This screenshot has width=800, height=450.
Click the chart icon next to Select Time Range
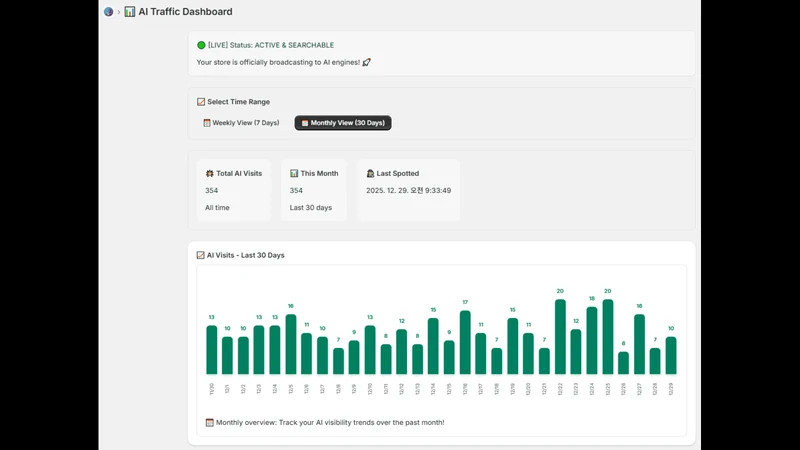click(201, 102)
